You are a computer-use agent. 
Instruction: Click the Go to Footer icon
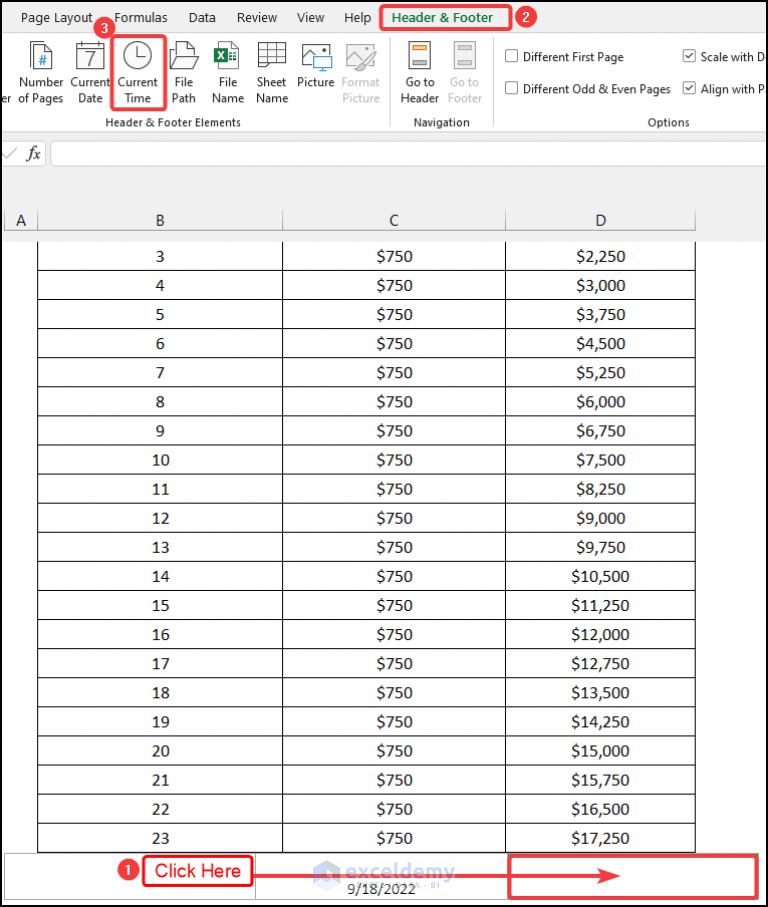(464, 56)
